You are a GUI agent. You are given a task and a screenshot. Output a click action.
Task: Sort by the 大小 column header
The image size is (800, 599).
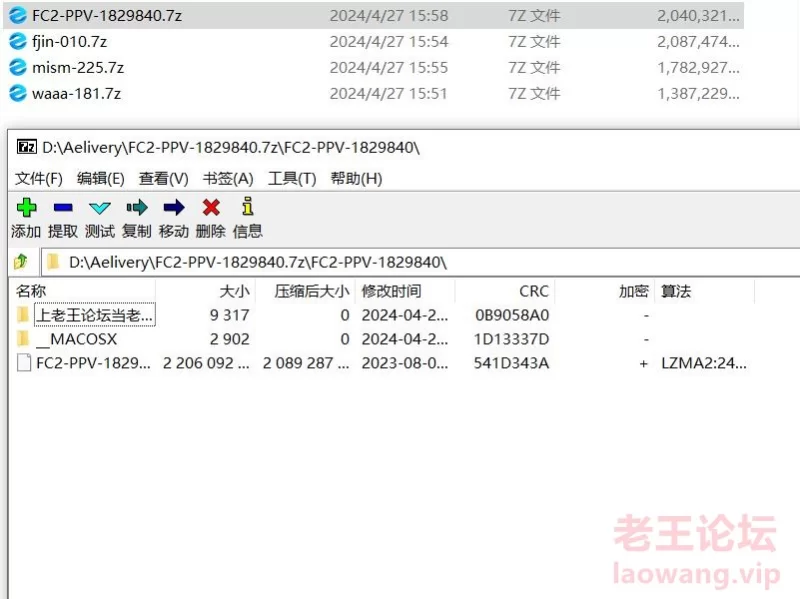(x=234, y=291)
